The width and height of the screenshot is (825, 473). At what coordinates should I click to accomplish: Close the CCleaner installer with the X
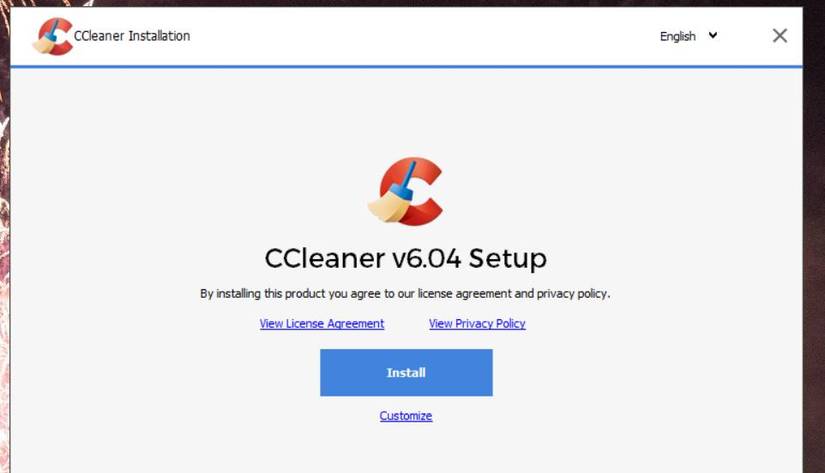click(780, 36)
